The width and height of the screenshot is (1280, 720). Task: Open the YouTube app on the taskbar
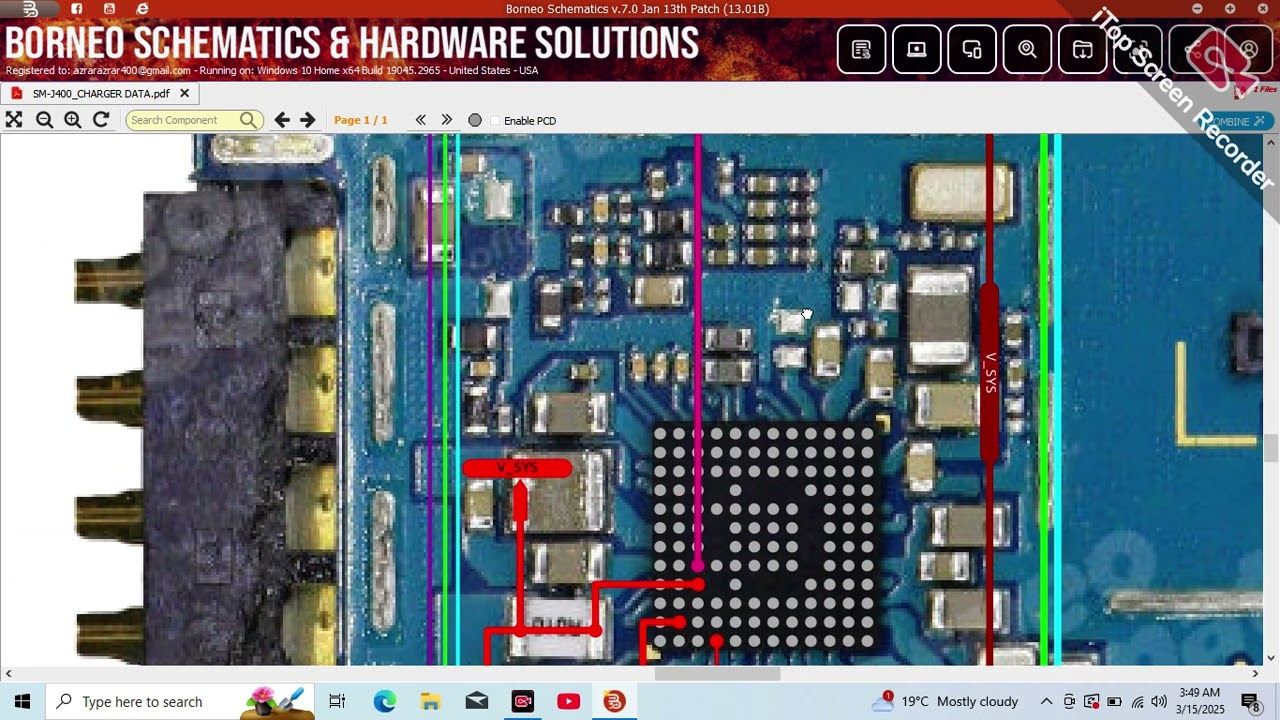tap(569, 701)
